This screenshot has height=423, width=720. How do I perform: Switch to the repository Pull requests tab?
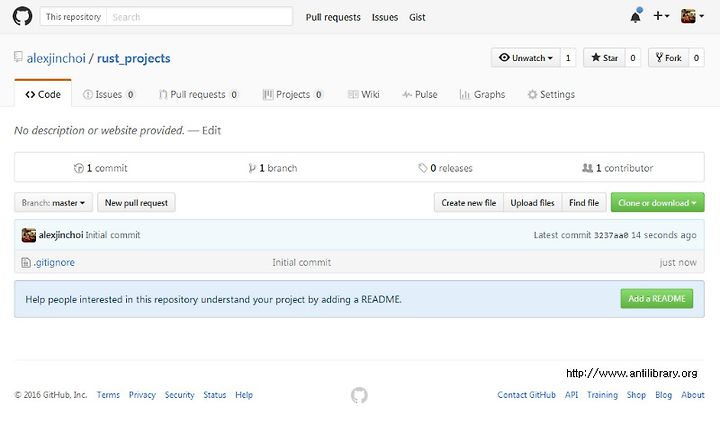tap(198, 94)
